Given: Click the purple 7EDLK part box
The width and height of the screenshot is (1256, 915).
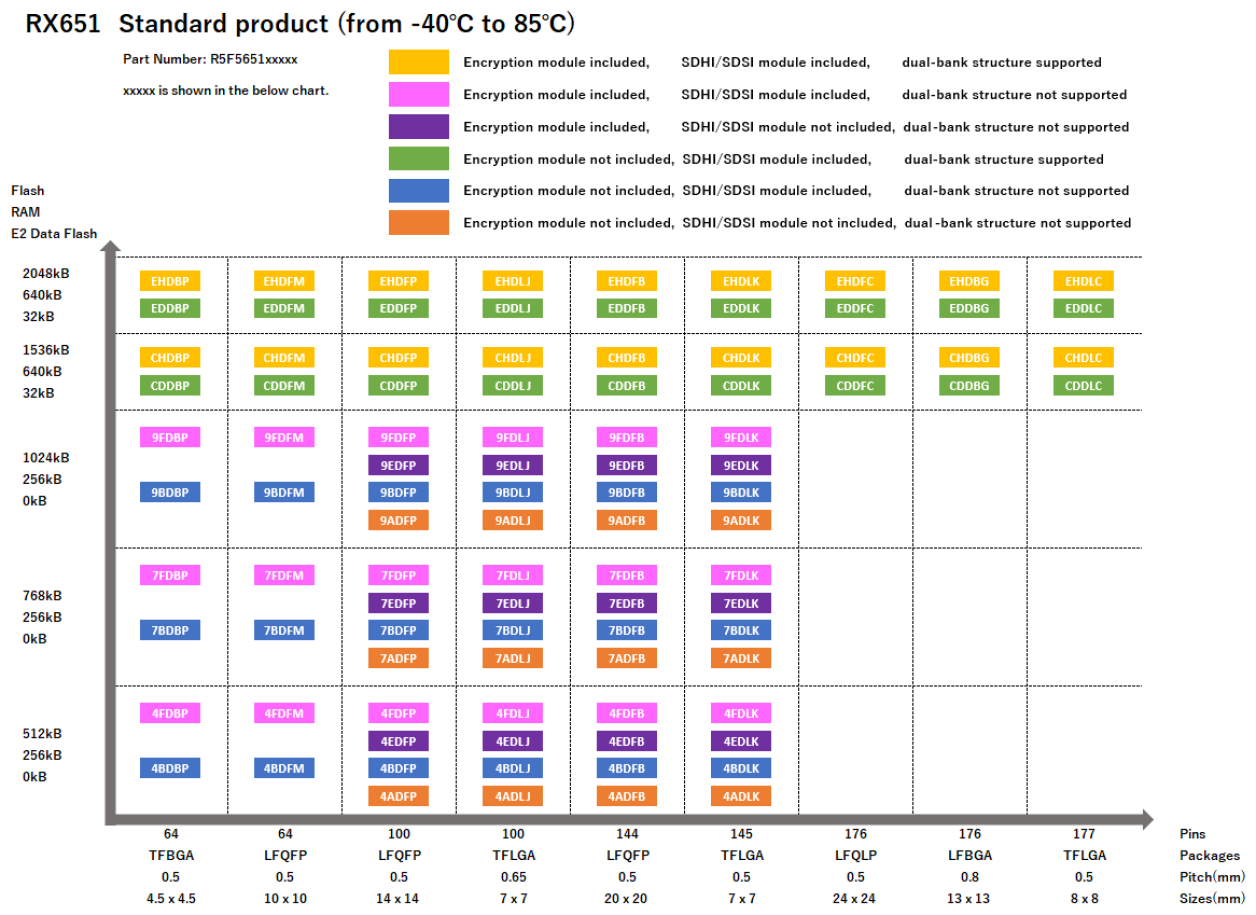Looking at the screenshot, I should tap(741, 603).
